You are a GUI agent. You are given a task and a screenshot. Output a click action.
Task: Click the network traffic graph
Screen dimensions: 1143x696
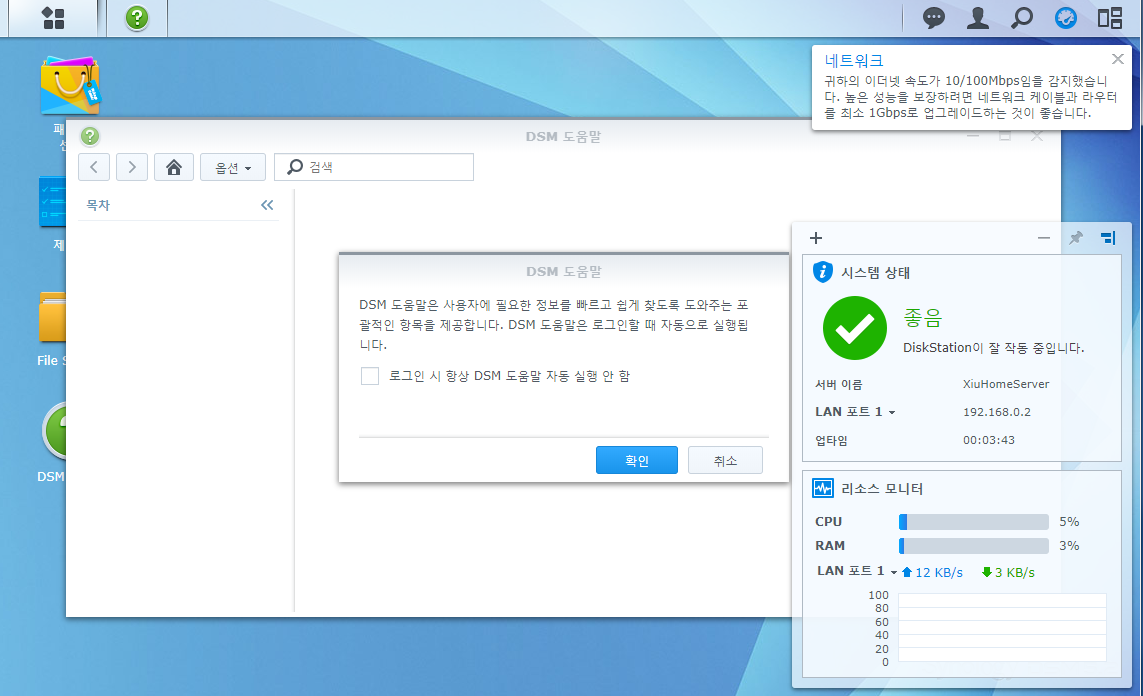point(1002,627)
